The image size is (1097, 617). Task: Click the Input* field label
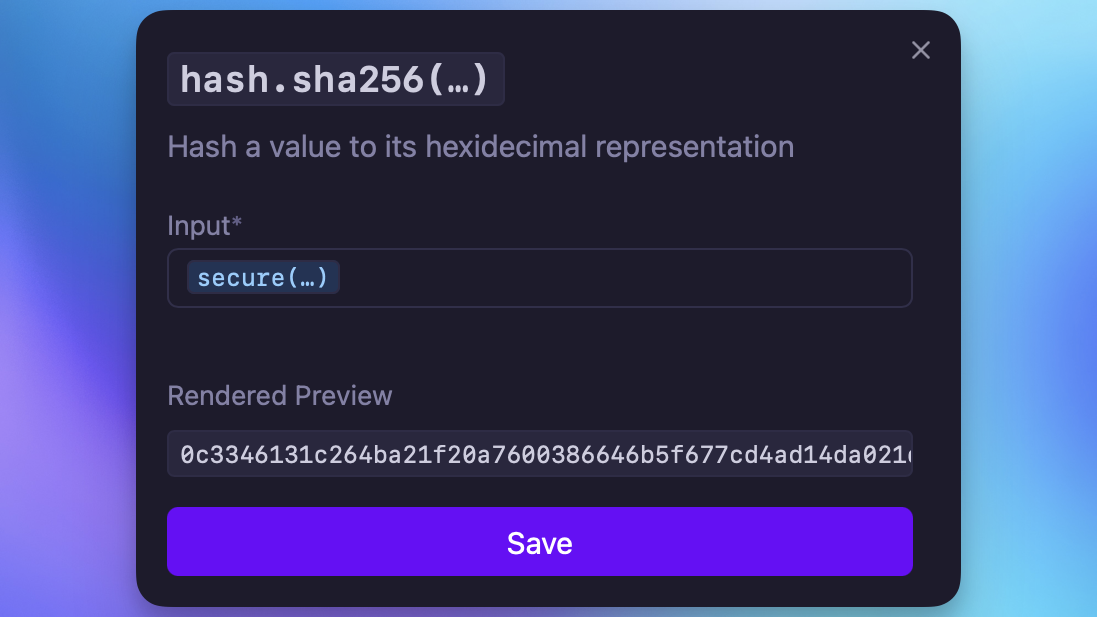tap(204, 226)
